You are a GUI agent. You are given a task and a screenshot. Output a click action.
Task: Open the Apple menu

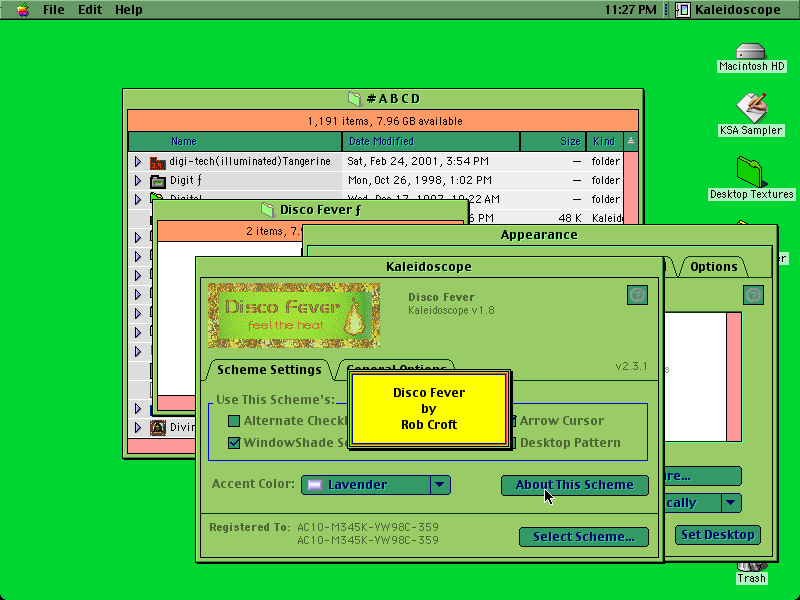tap(22, 9)
